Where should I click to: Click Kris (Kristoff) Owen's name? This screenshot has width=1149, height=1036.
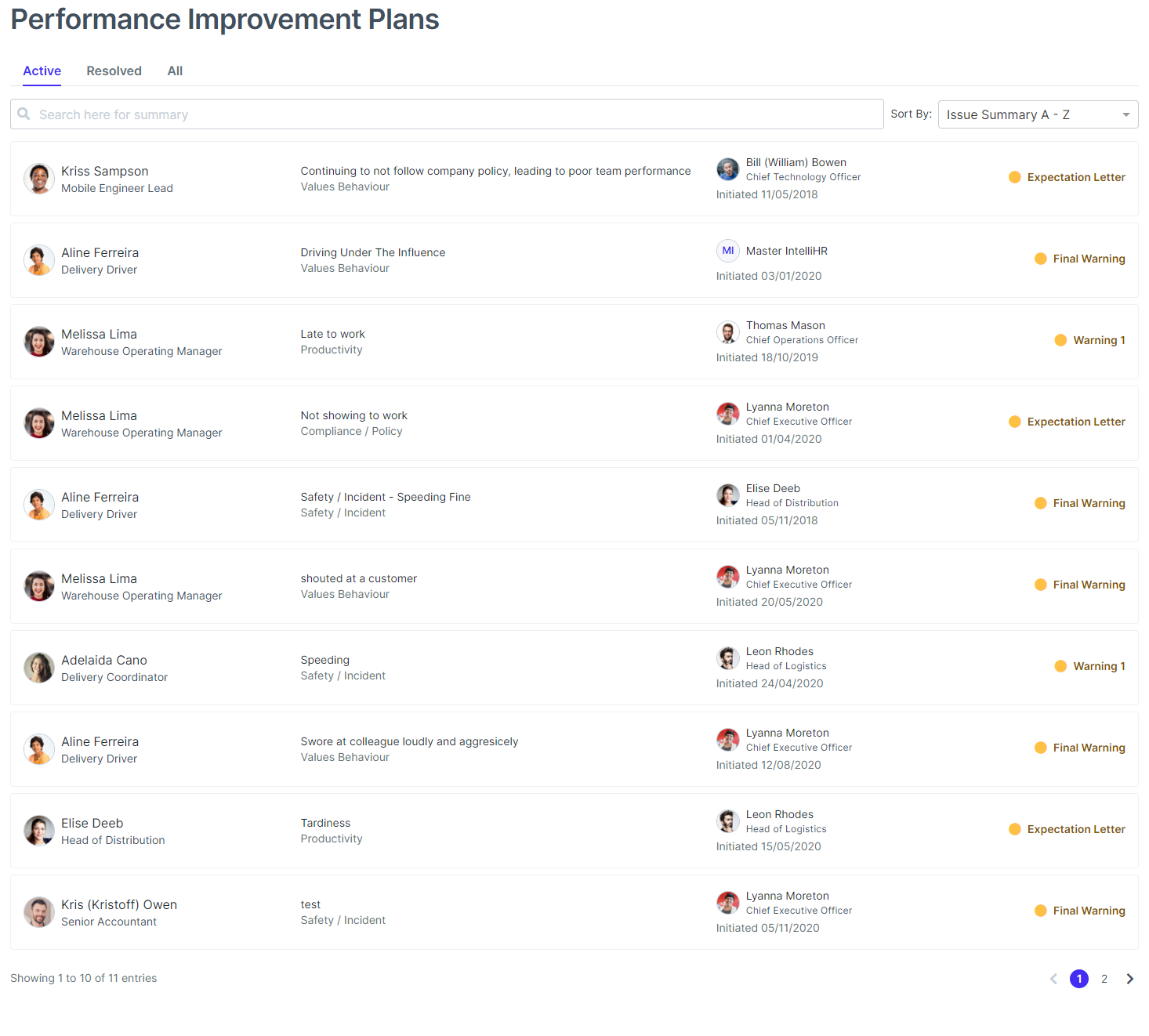(x=118, y=904)
